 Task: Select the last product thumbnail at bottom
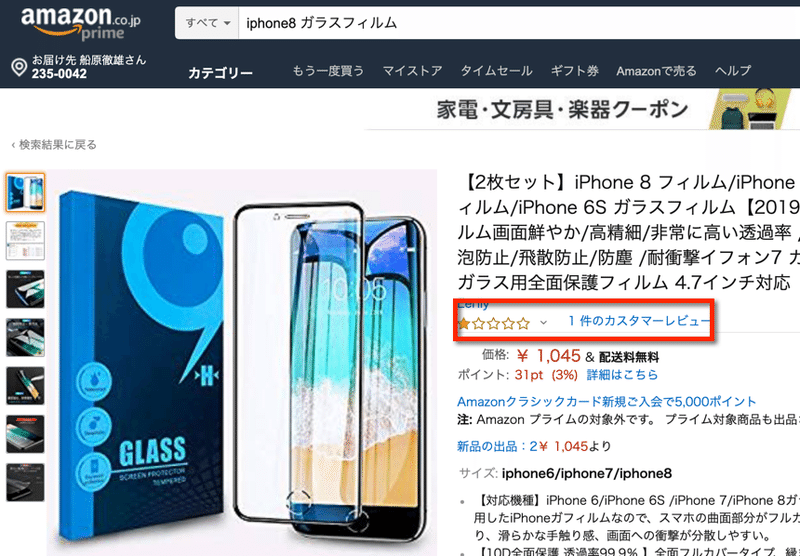coord(25,483)
